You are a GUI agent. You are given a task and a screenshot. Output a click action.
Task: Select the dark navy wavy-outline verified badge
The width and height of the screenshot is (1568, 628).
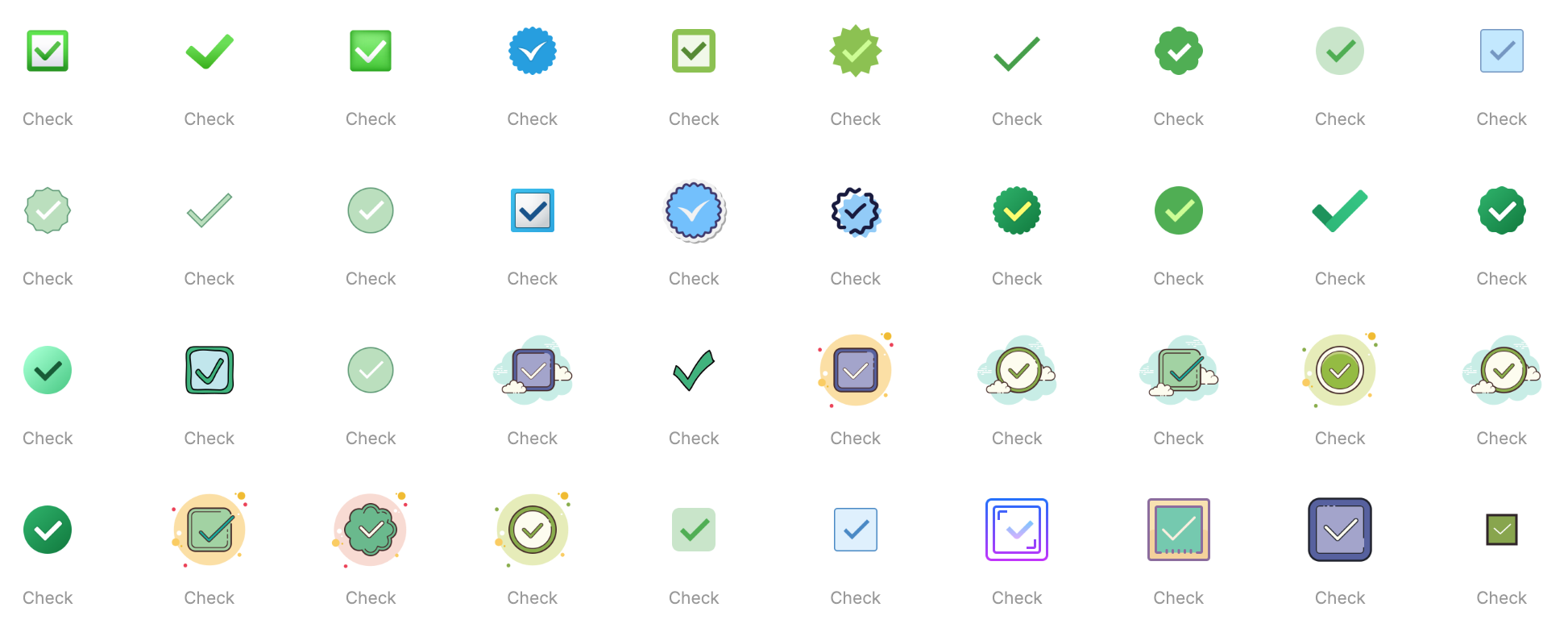[856, 211]
